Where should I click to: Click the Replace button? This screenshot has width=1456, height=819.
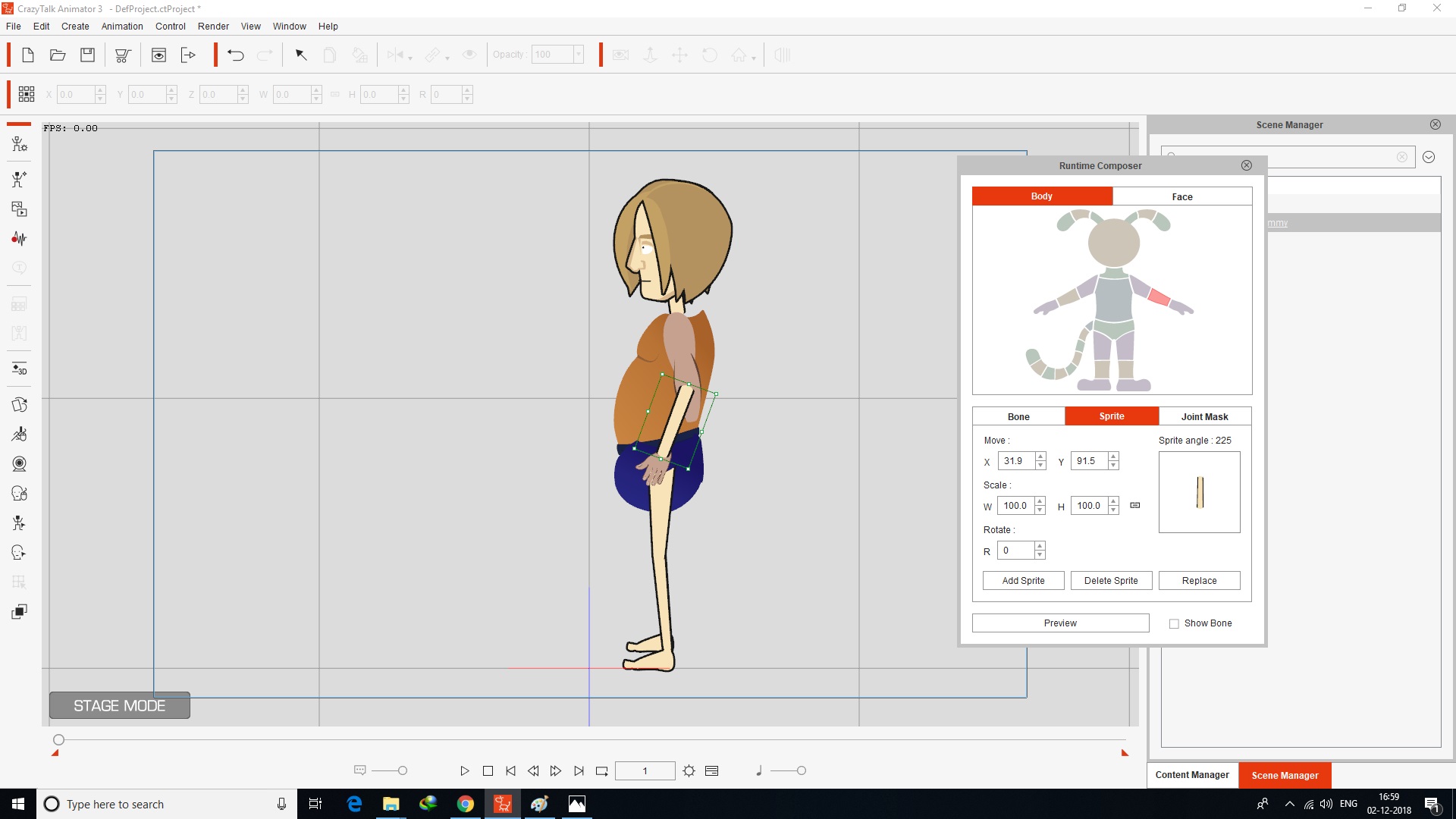pos(1199,581)
